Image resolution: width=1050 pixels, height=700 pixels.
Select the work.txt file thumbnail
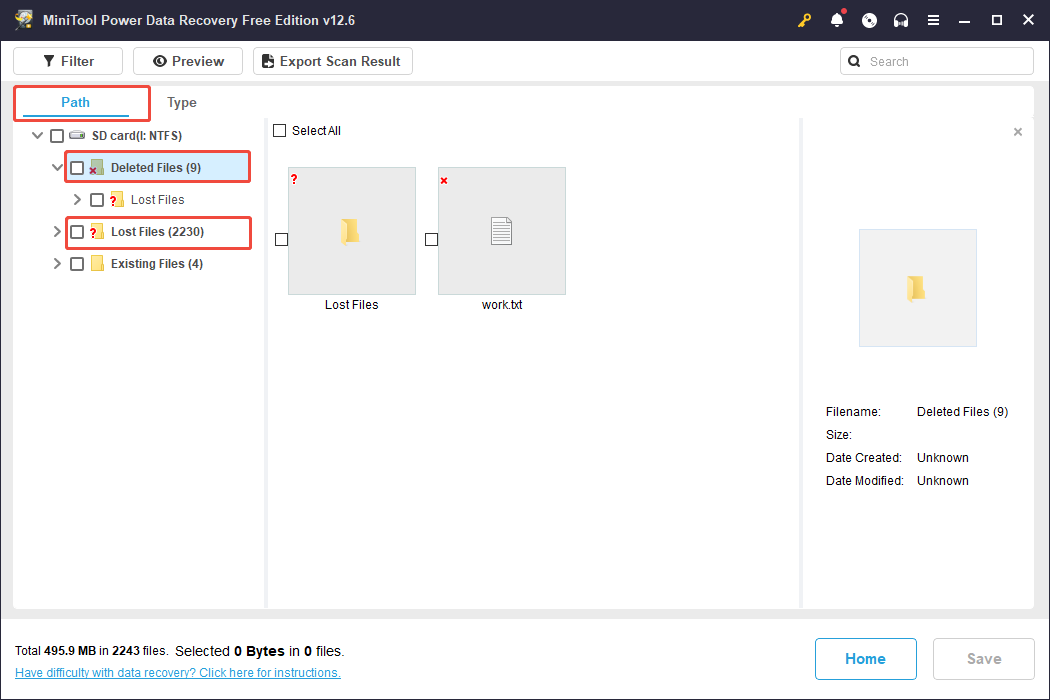click(501, 231)
